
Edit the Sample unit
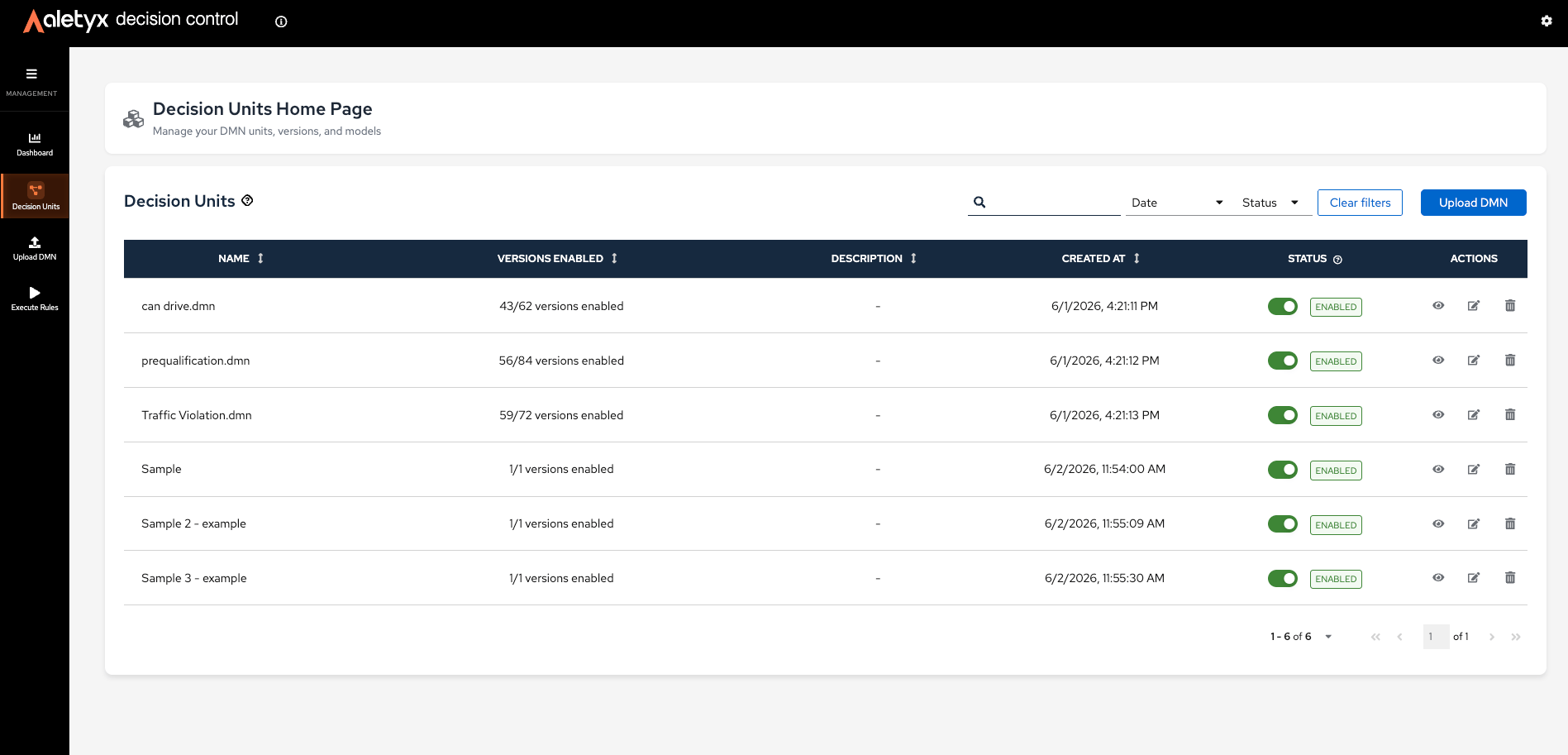coord(1474,469)
